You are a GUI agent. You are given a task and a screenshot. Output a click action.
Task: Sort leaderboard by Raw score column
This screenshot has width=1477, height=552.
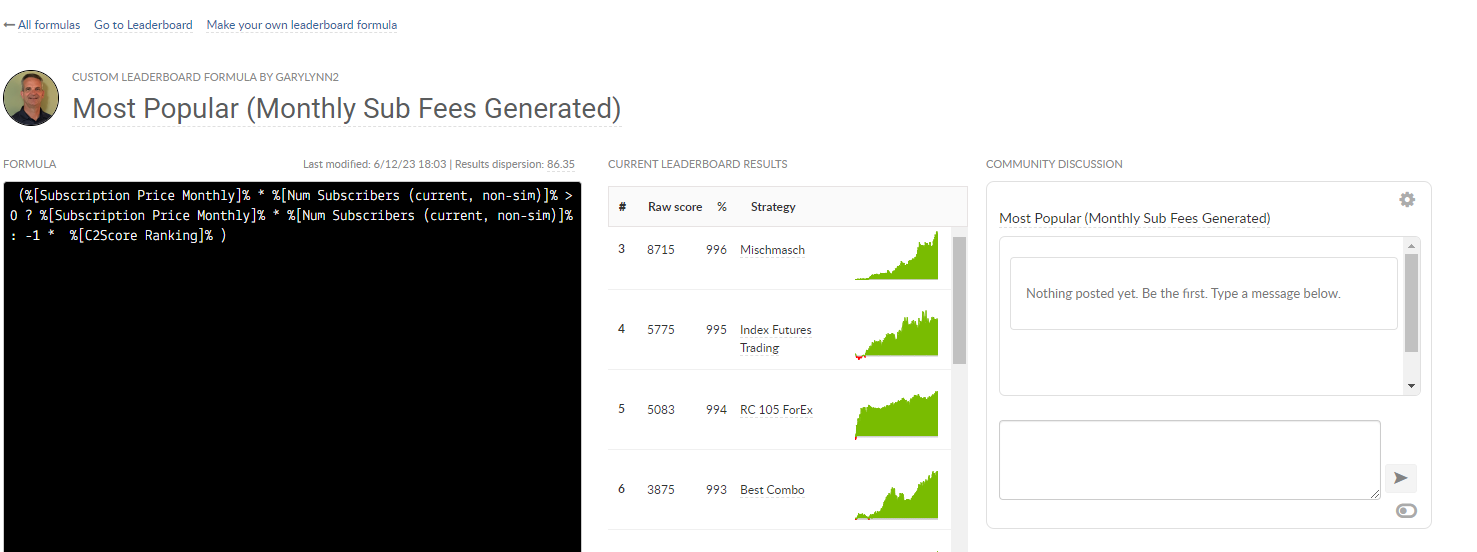click(x=675, y=207)
